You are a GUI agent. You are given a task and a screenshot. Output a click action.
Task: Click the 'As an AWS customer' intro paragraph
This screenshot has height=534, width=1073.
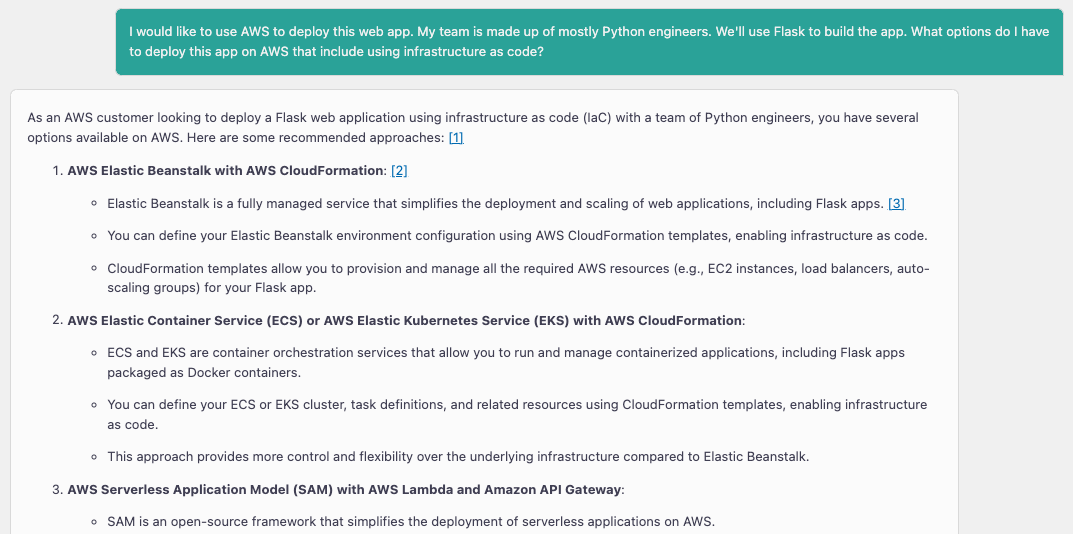pos(473,128)
